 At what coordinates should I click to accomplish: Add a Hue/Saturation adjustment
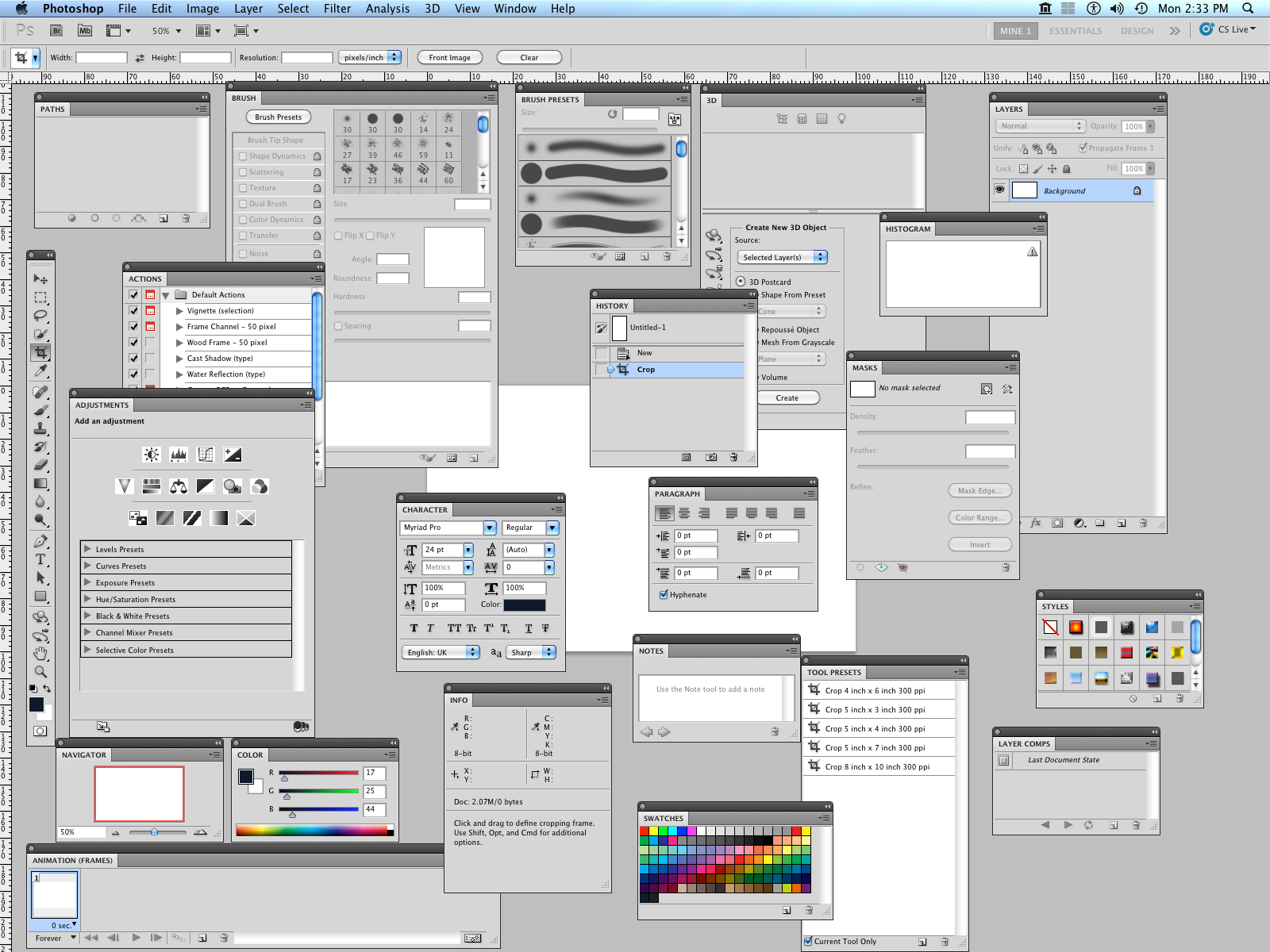click(x=151, y=486)
